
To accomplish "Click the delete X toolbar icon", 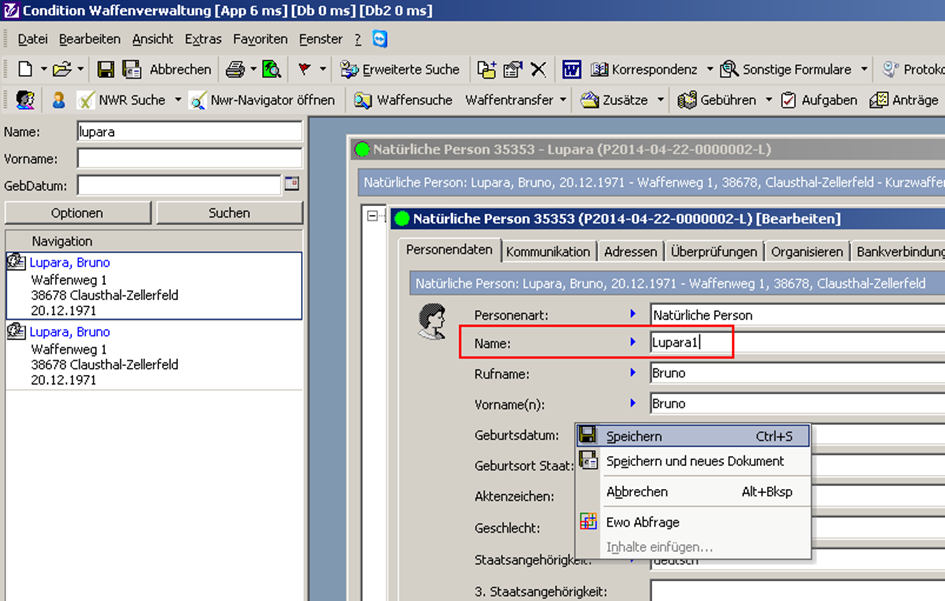I will click(538, 69).
